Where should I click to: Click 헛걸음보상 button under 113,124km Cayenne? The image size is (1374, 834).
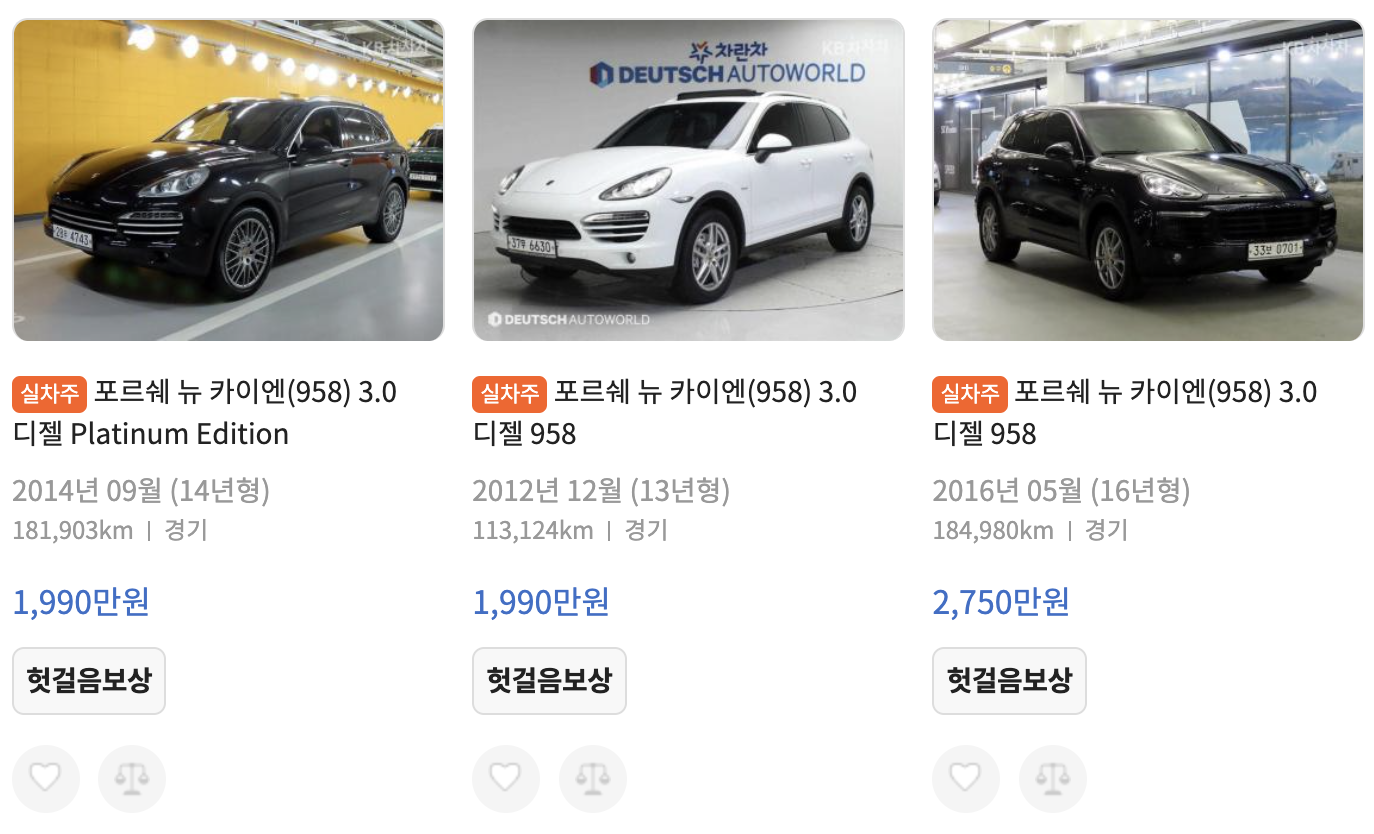(x=549, y=681)
